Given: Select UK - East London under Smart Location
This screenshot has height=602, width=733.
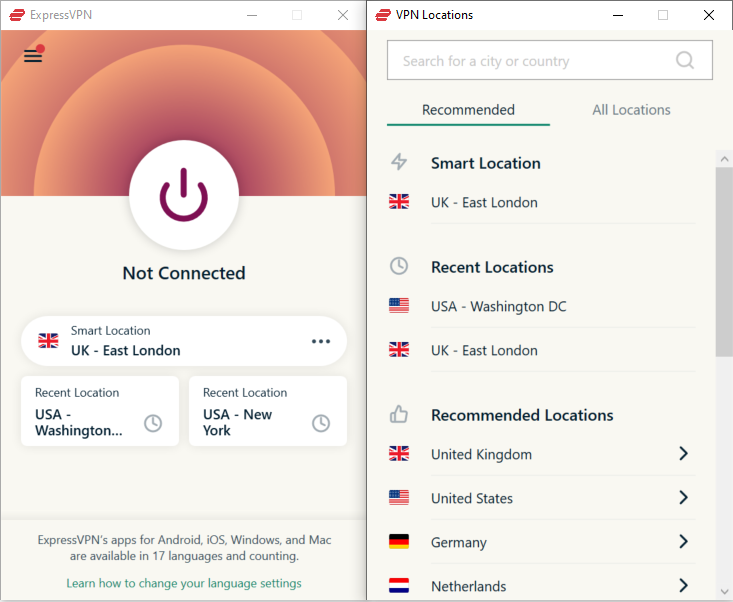Looking at the screenshot, I should [x=542, y=202].
